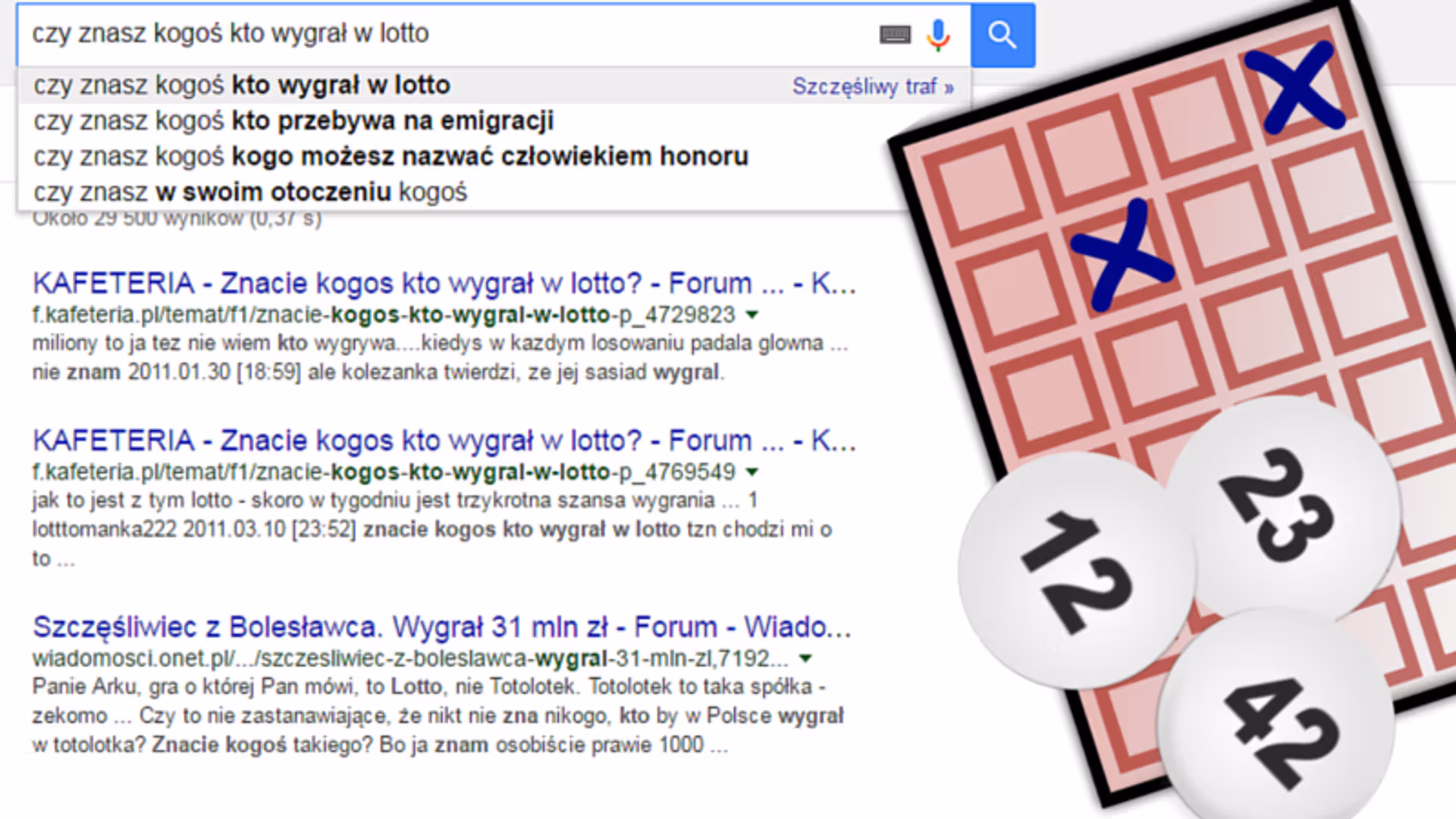Screen dimensions: 1456x819
Task: Activate the microphone voice search icon
Action: pos(938,35)
